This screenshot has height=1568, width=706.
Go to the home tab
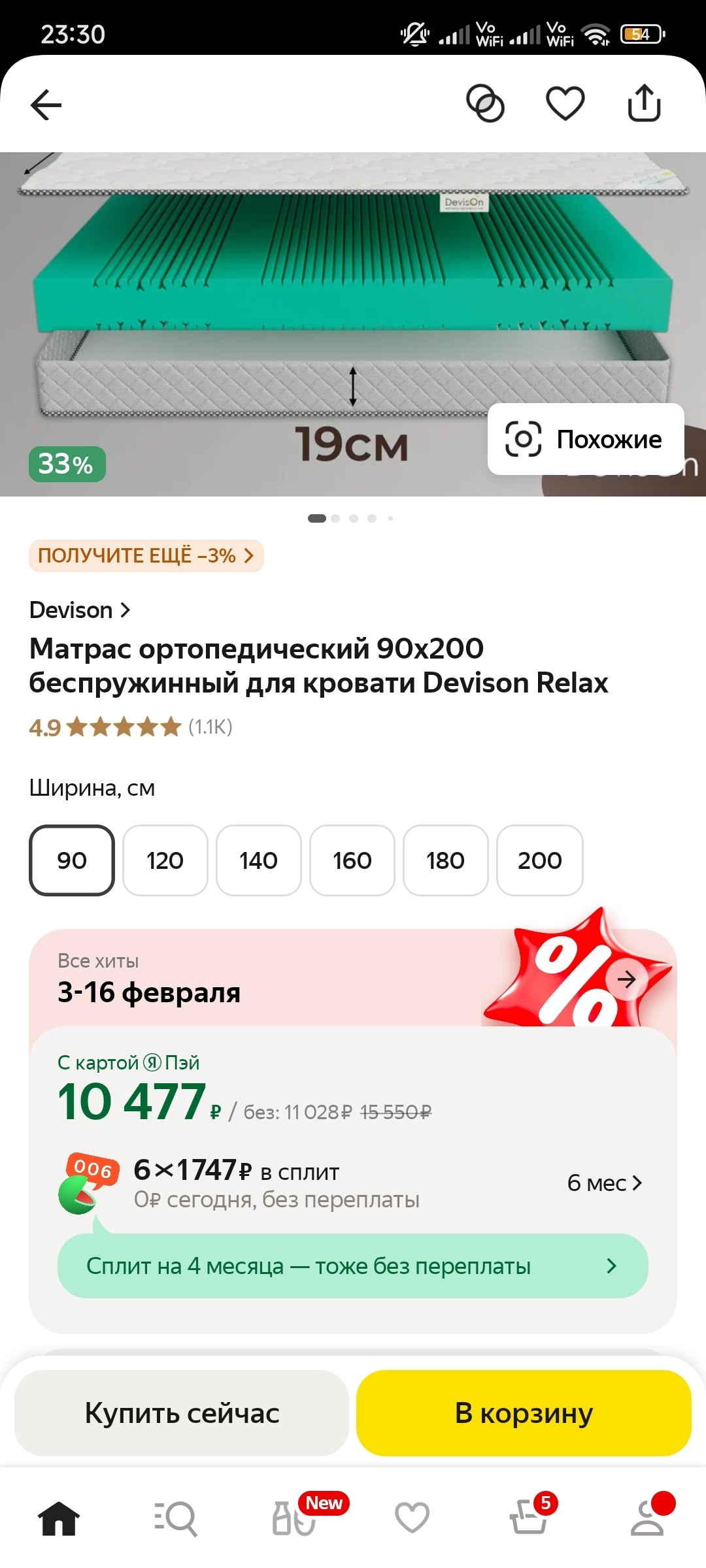tap(59, 1517)
